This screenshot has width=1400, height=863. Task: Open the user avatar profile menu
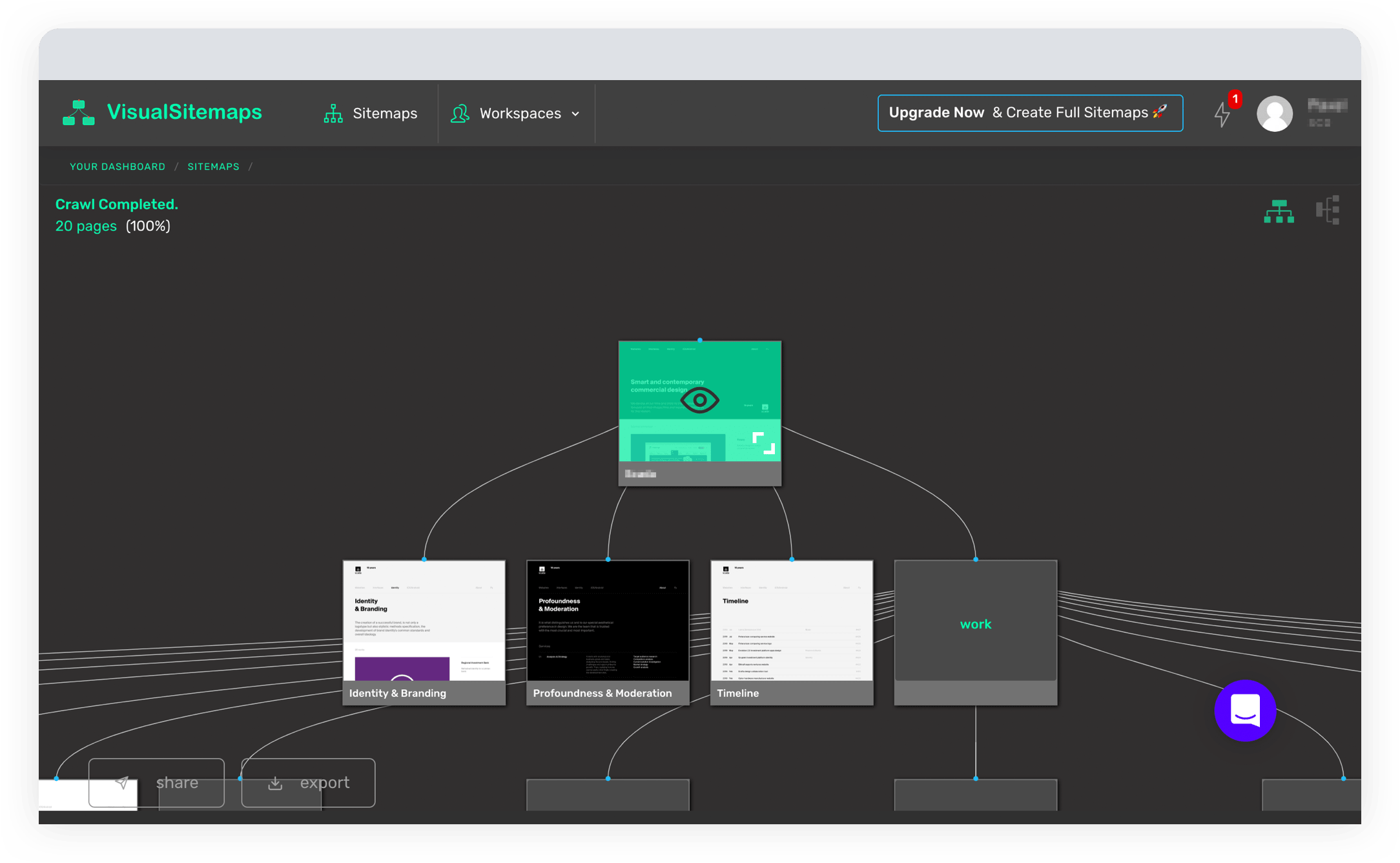[x=1274, y=114]
